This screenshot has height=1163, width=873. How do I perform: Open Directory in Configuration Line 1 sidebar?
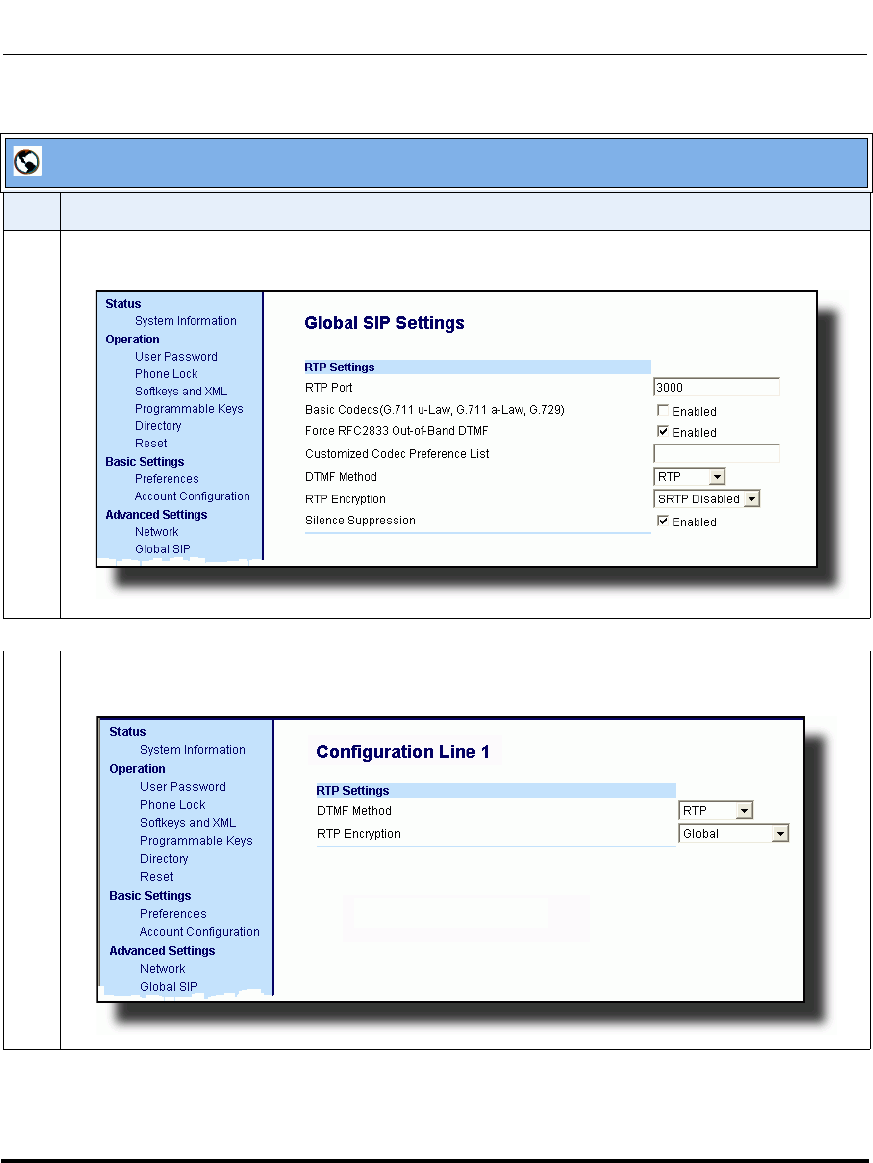tap(164, 859)
